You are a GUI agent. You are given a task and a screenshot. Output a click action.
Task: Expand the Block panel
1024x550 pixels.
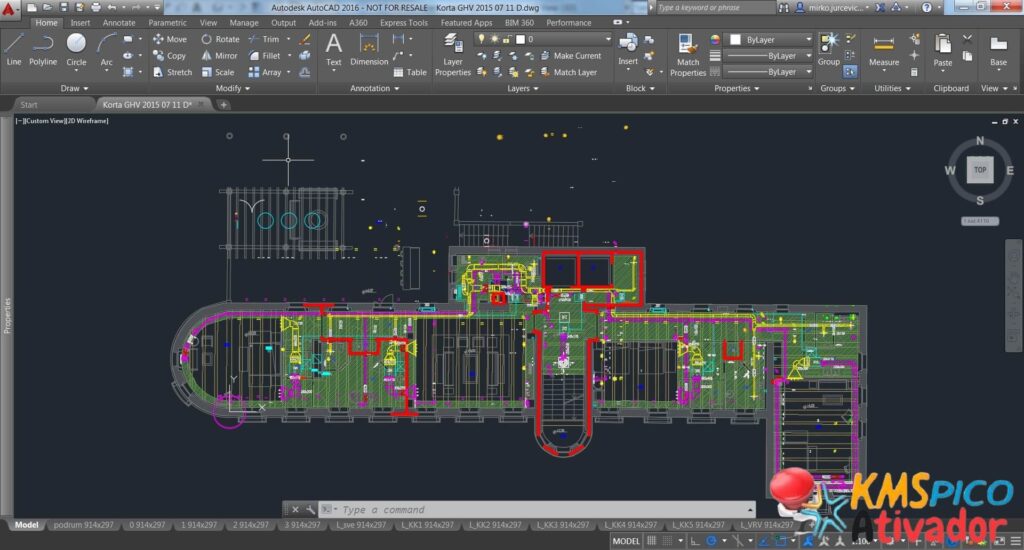pos(640,88)
